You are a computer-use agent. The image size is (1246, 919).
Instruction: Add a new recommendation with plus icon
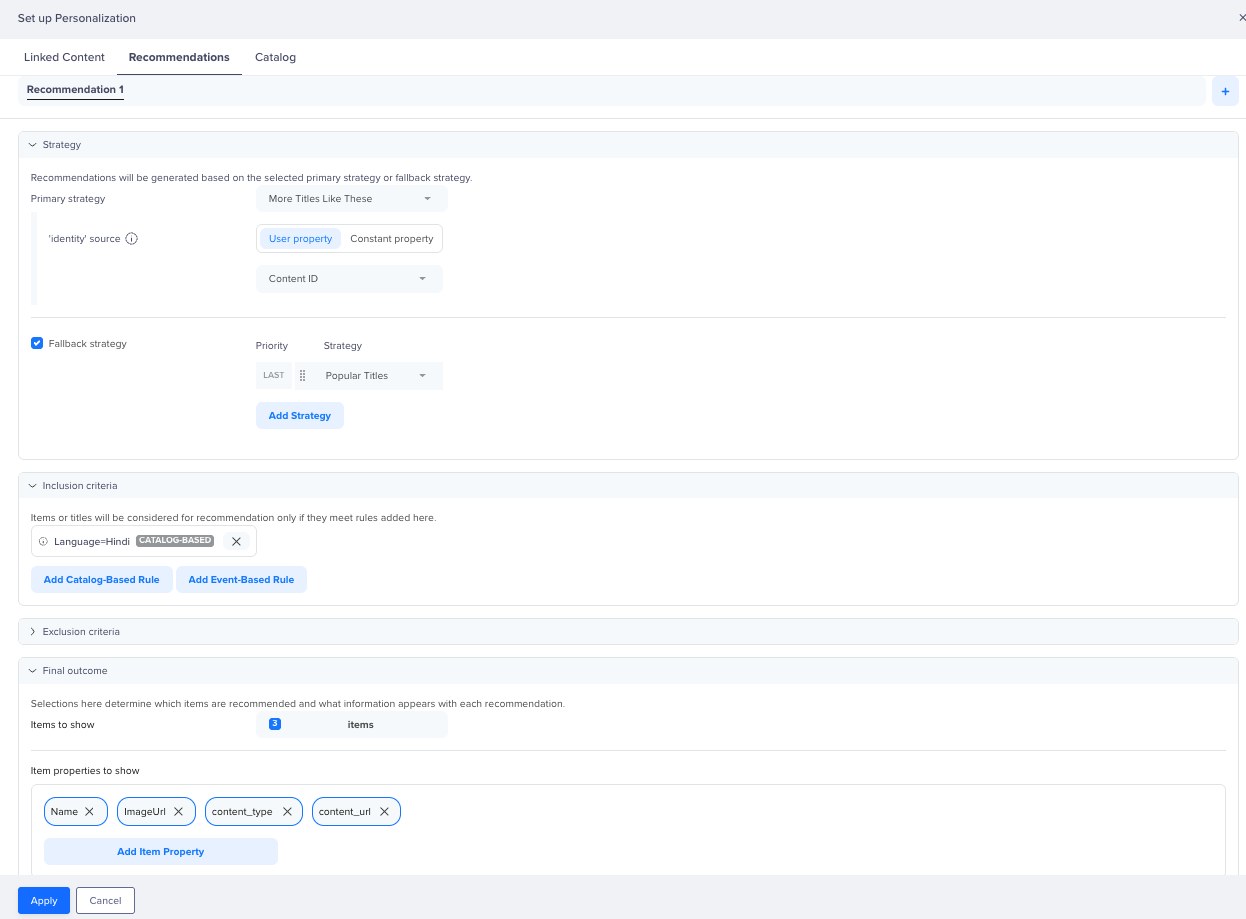1225,91
